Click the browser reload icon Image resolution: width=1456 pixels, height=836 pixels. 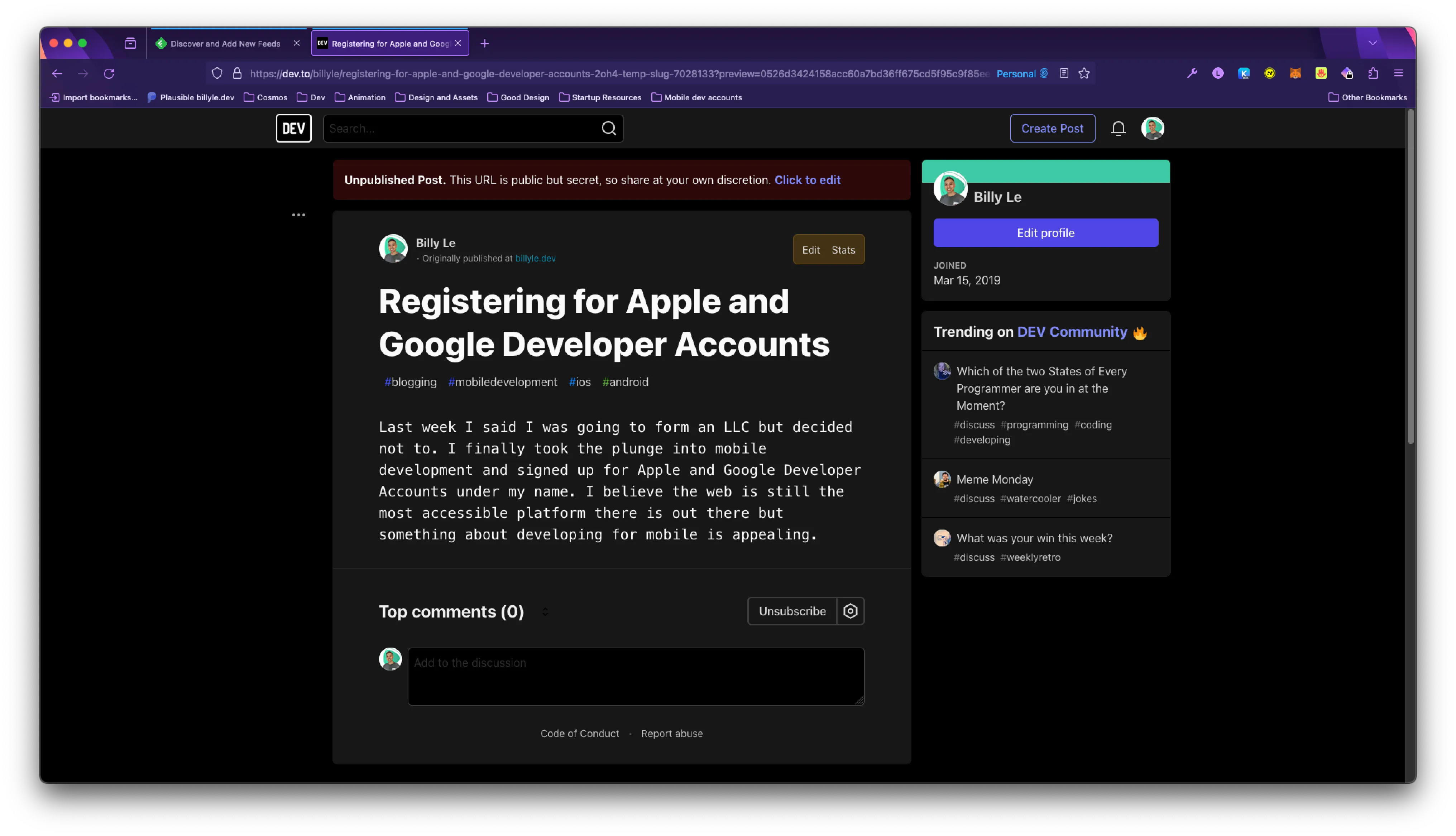click(109, 73)
